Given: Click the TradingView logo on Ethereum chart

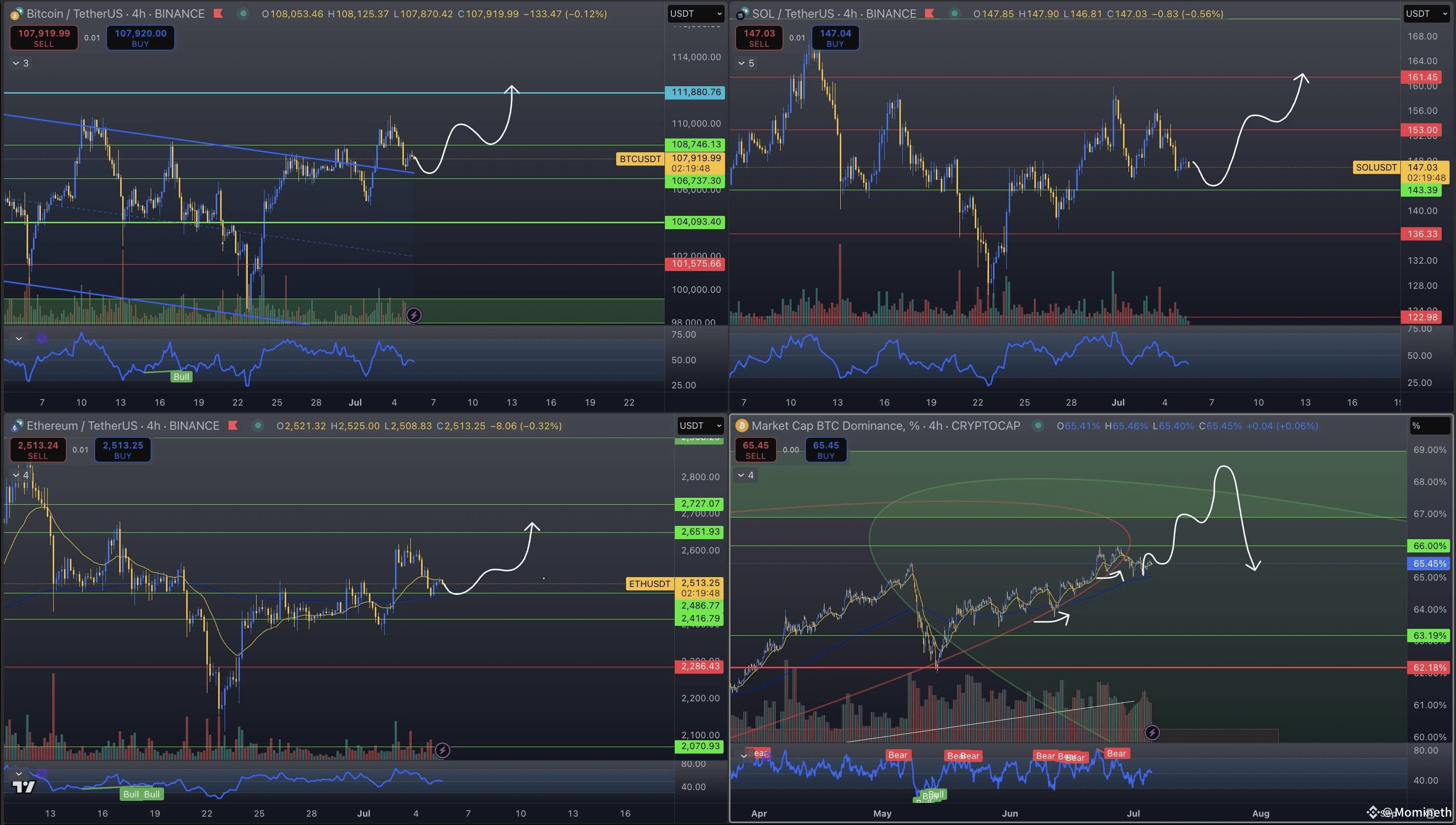Looking at the screenshot, I should coord(24,787).
